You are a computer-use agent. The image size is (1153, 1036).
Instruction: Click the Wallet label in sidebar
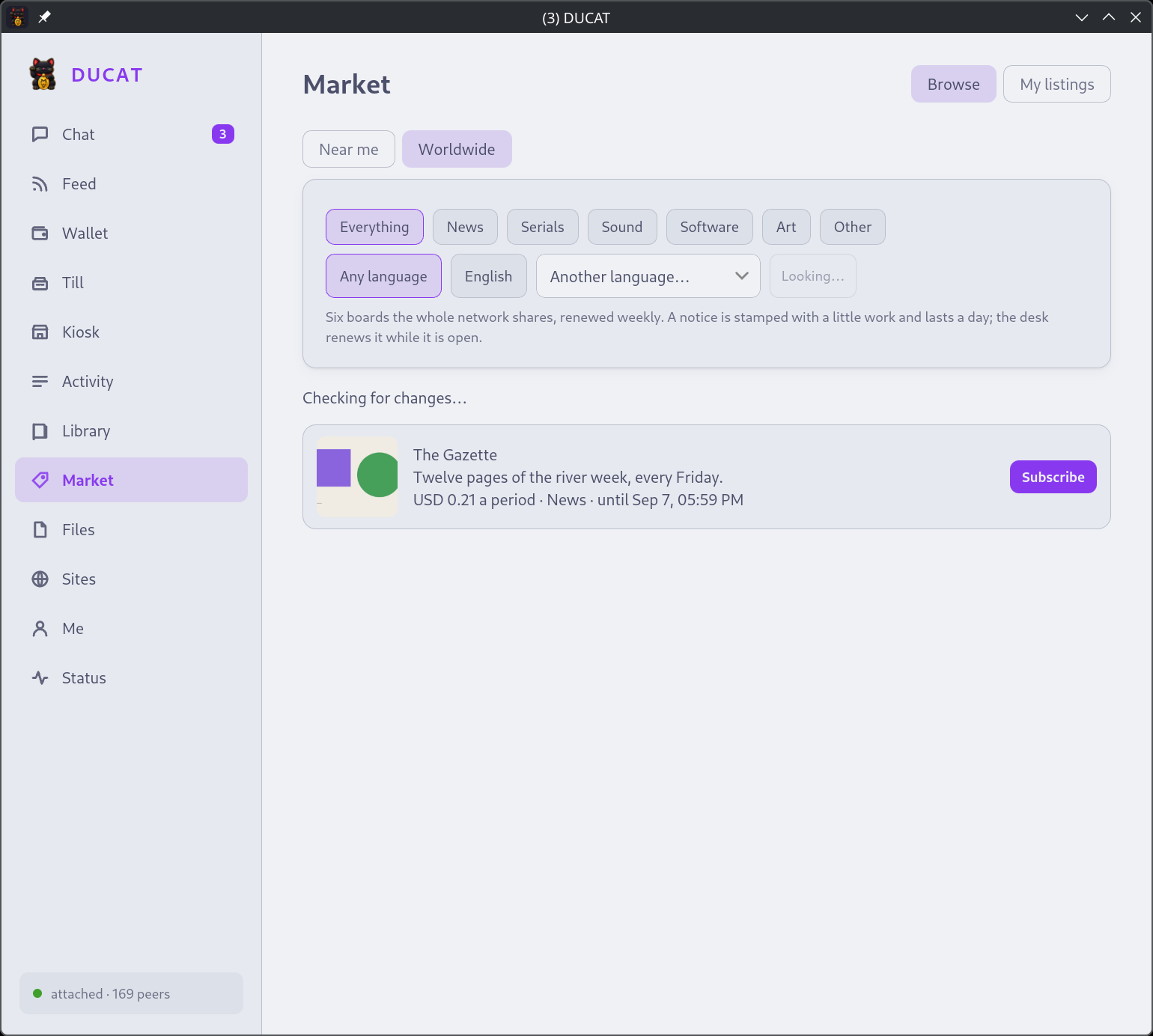tap(85, 234)
